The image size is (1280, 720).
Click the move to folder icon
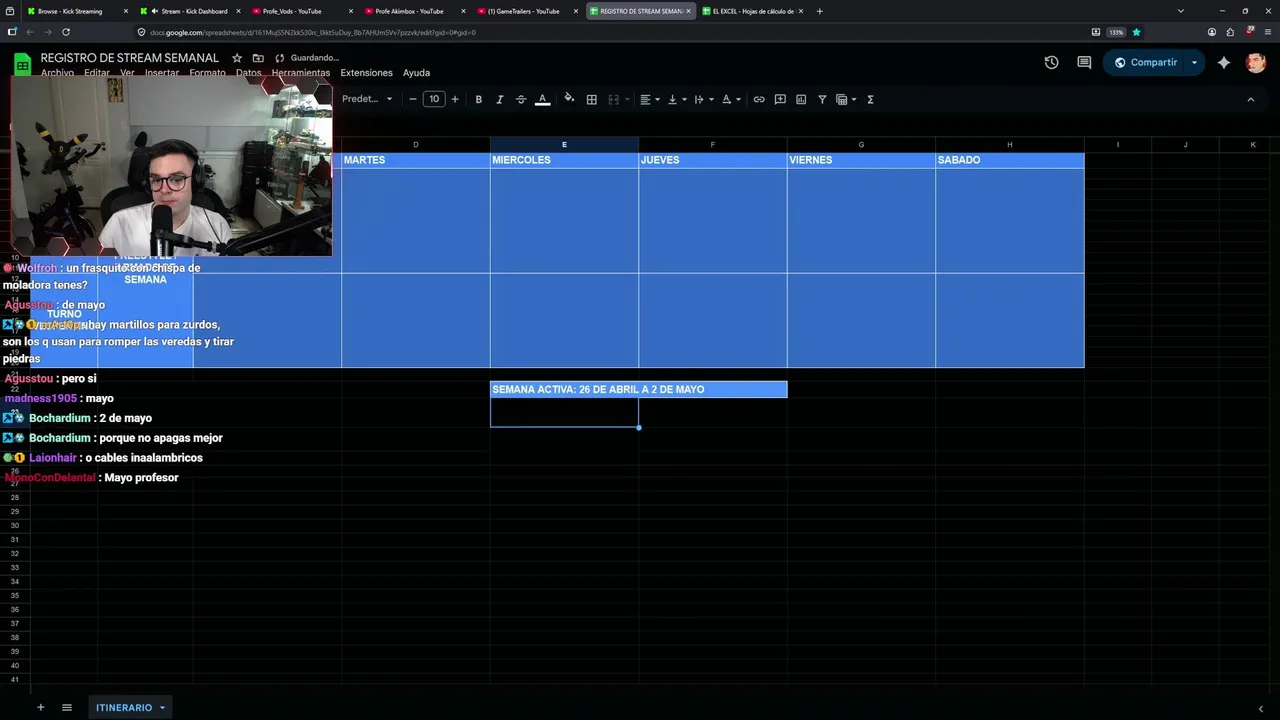[x=258, y=58]
